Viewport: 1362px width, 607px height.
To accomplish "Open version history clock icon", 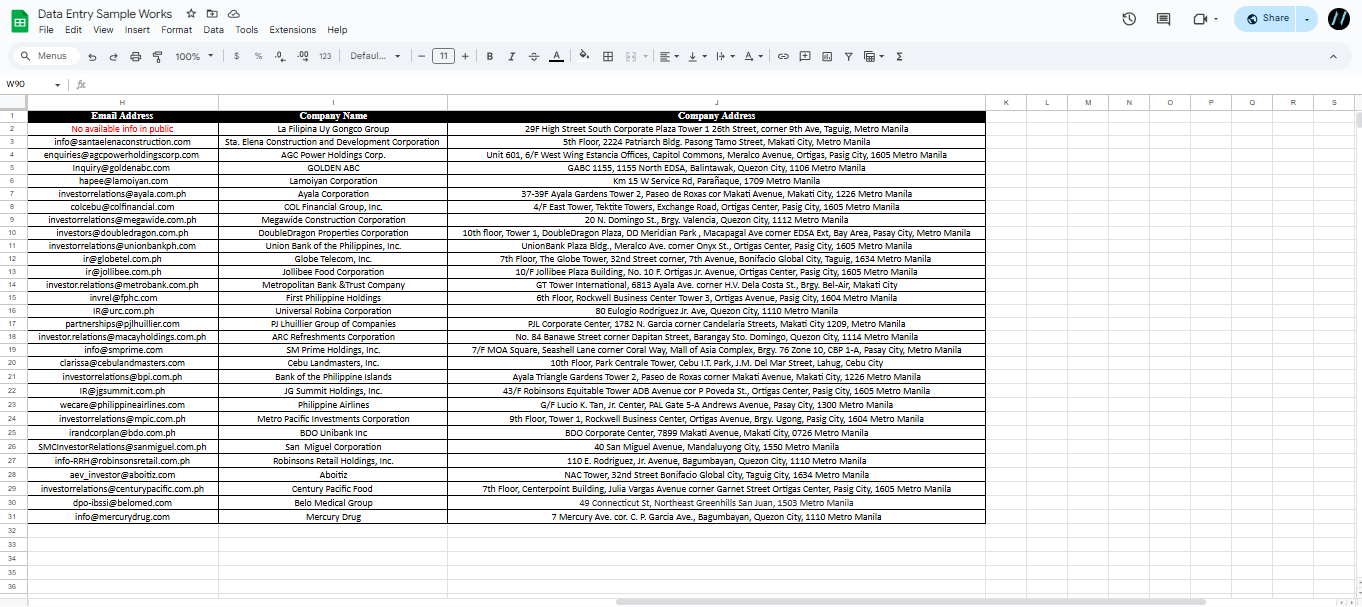I will pos(1129,18).
